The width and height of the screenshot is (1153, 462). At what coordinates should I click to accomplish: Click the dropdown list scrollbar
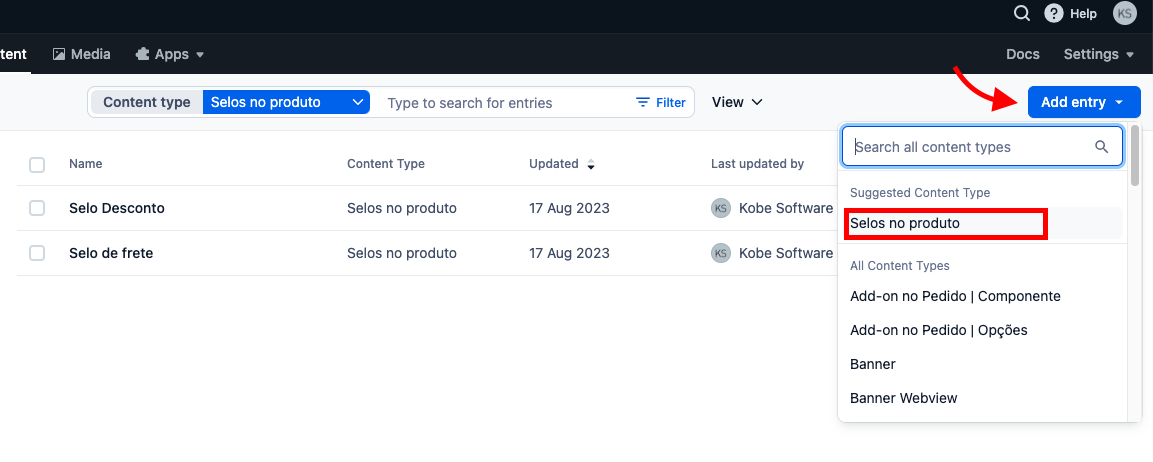tap(1134, 156)
